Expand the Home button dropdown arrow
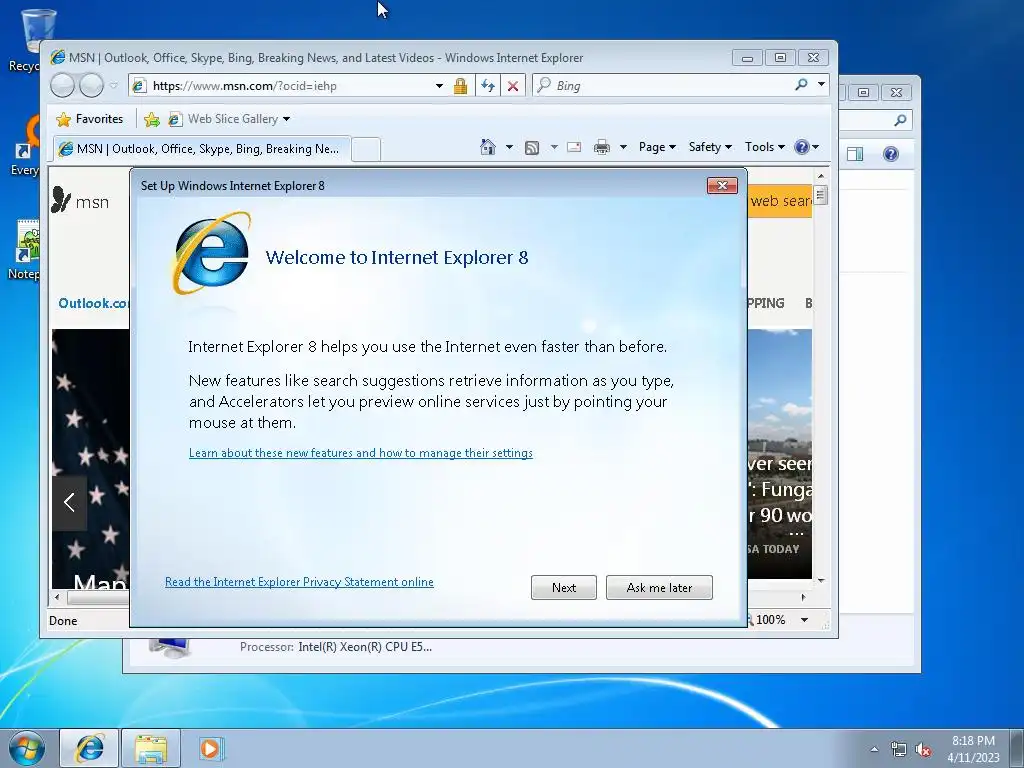The height and width of the screenshot is (768, 1024). (x=509, y=147)
